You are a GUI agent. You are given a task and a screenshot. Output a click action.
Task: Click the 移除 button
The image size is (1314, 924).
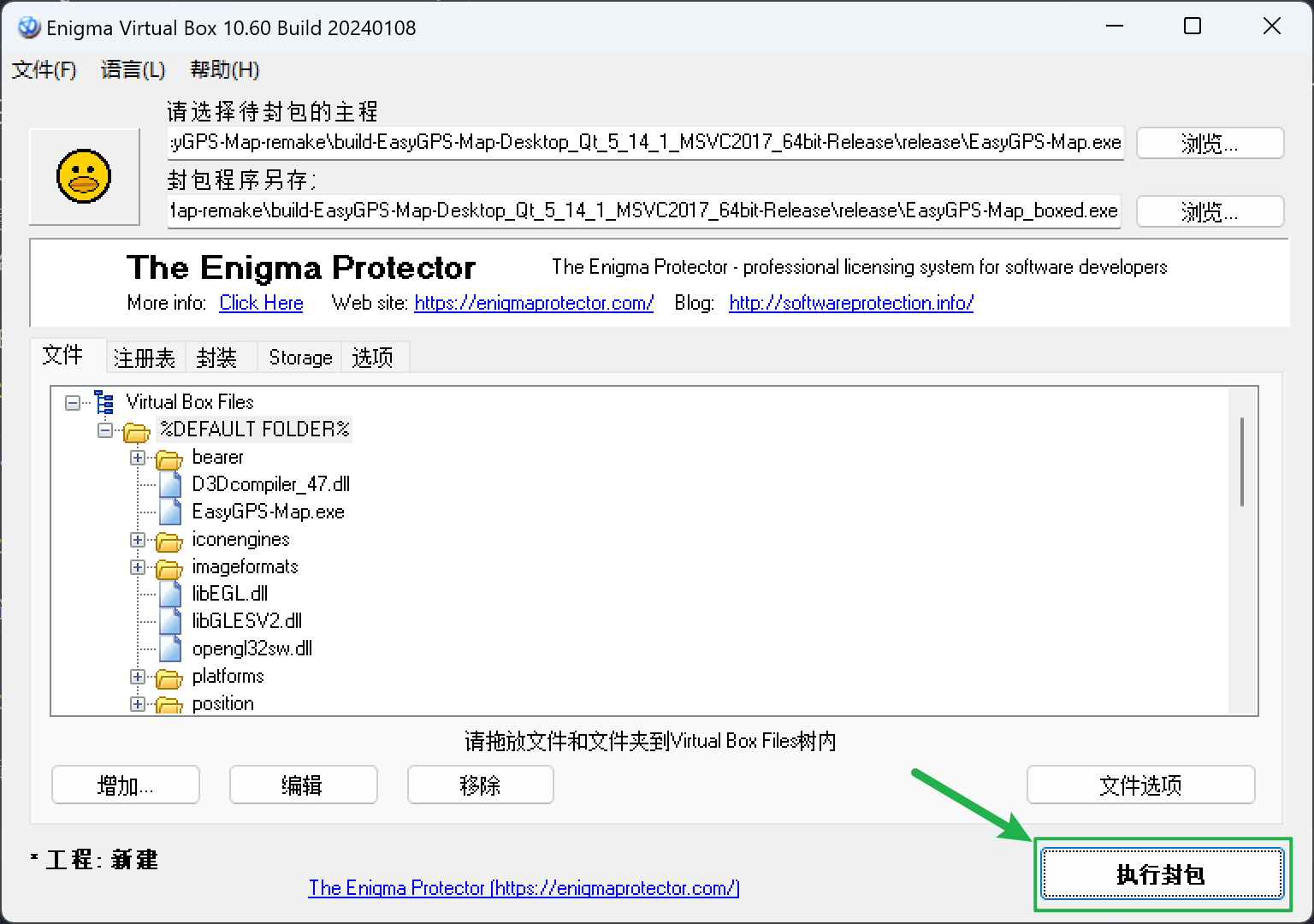481,785
